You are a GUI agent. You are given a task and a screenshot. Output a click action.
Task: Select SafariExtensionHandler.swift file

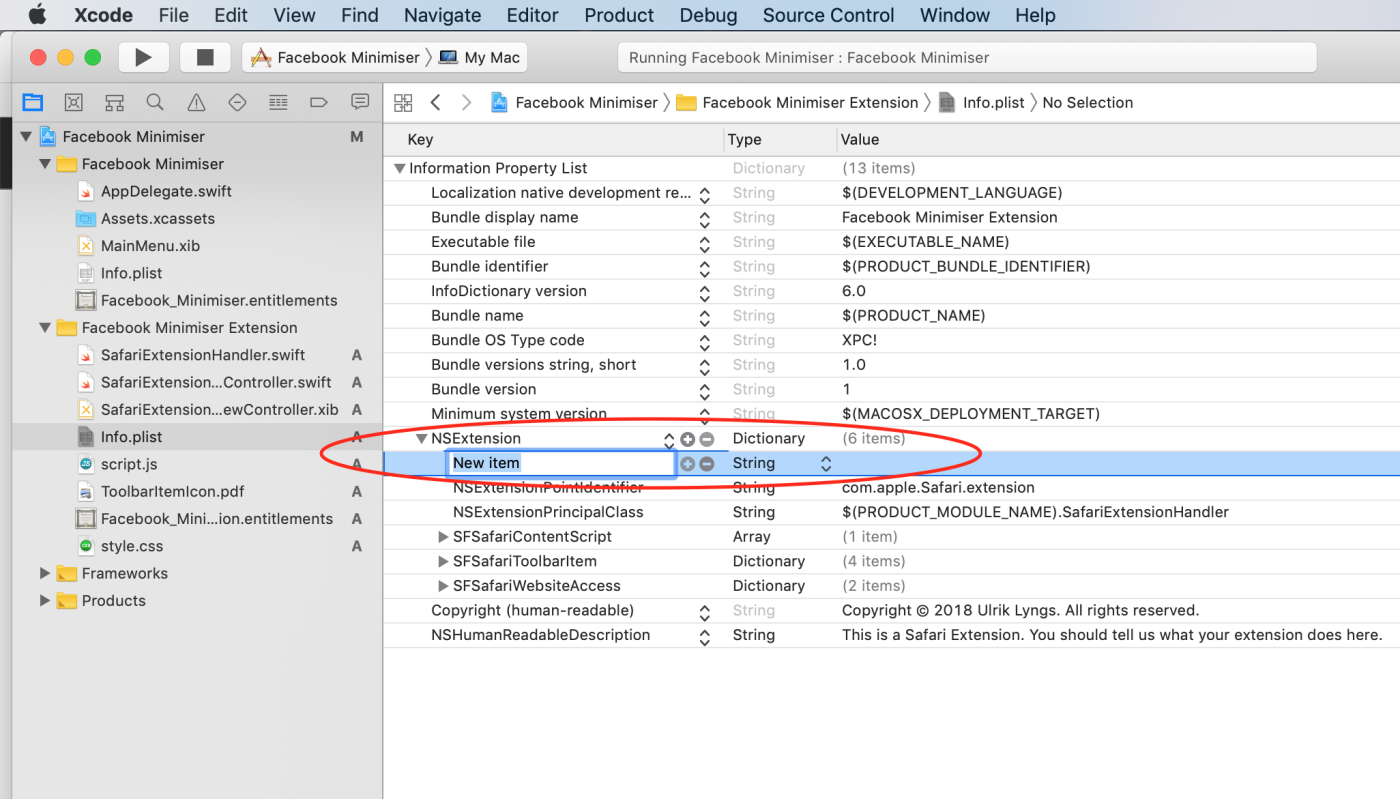point(203,355)
